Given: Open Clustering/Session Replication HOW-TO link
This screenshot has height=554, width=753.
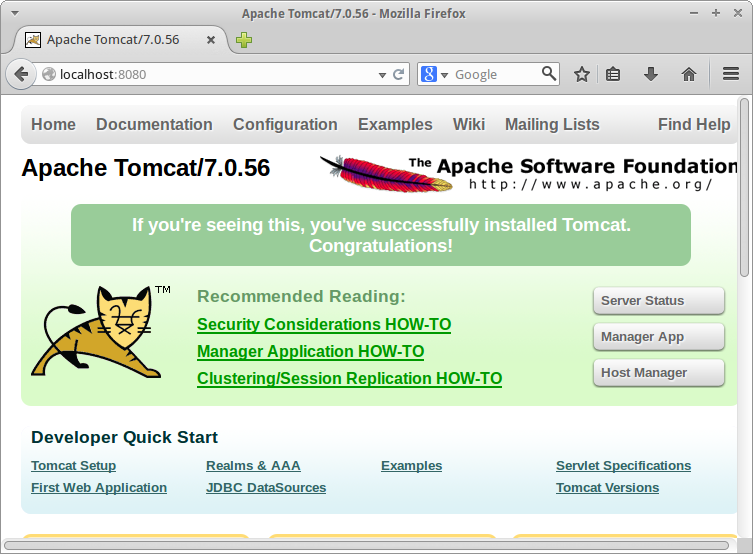Looking at the screenshot, I should click(x=350, y=379).
